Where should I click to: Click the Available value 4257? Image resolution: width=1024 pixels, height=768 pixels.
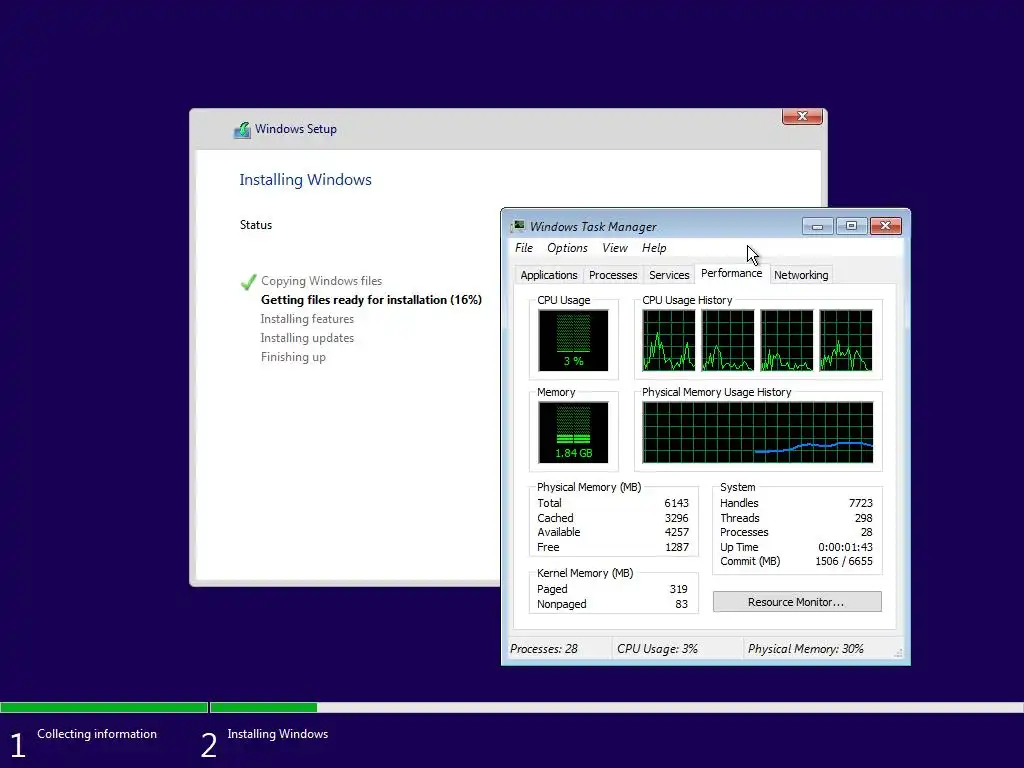677,532
